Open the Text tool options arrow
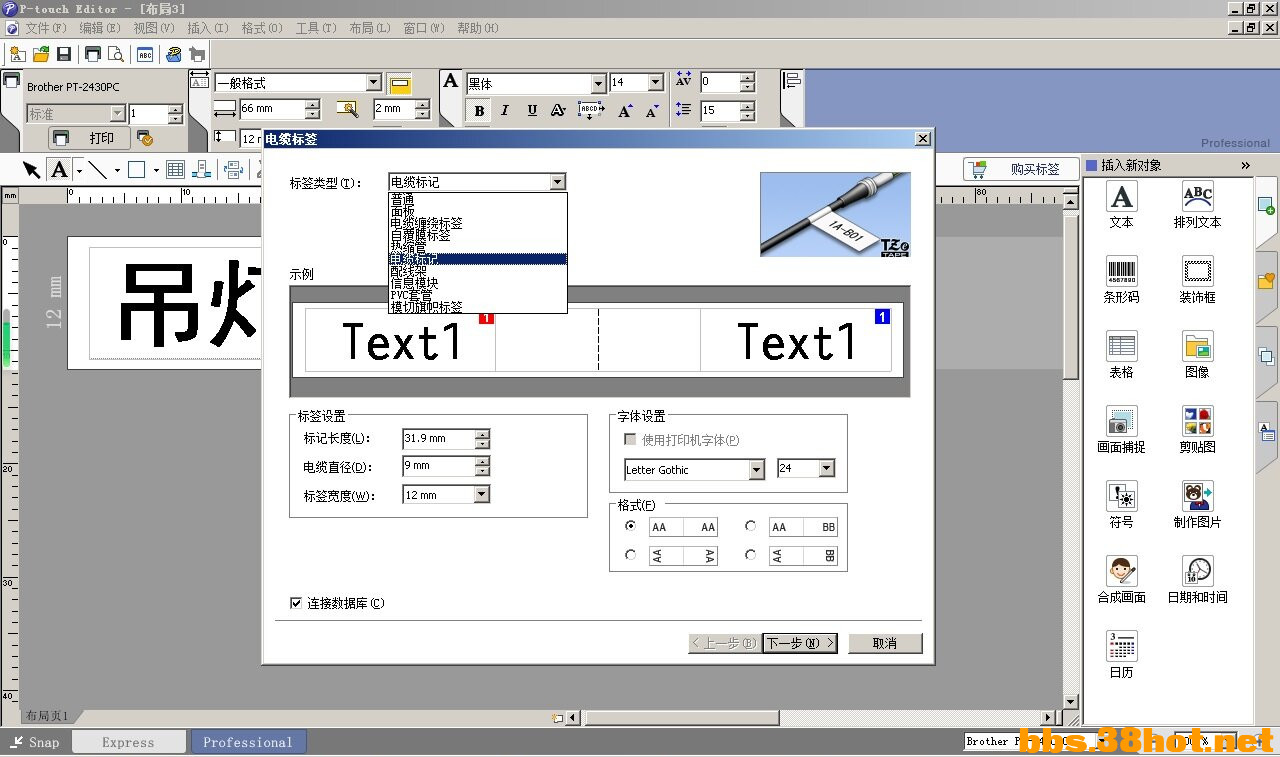The width and height of the screenshot is (1280, 757). tap(79, 170)
